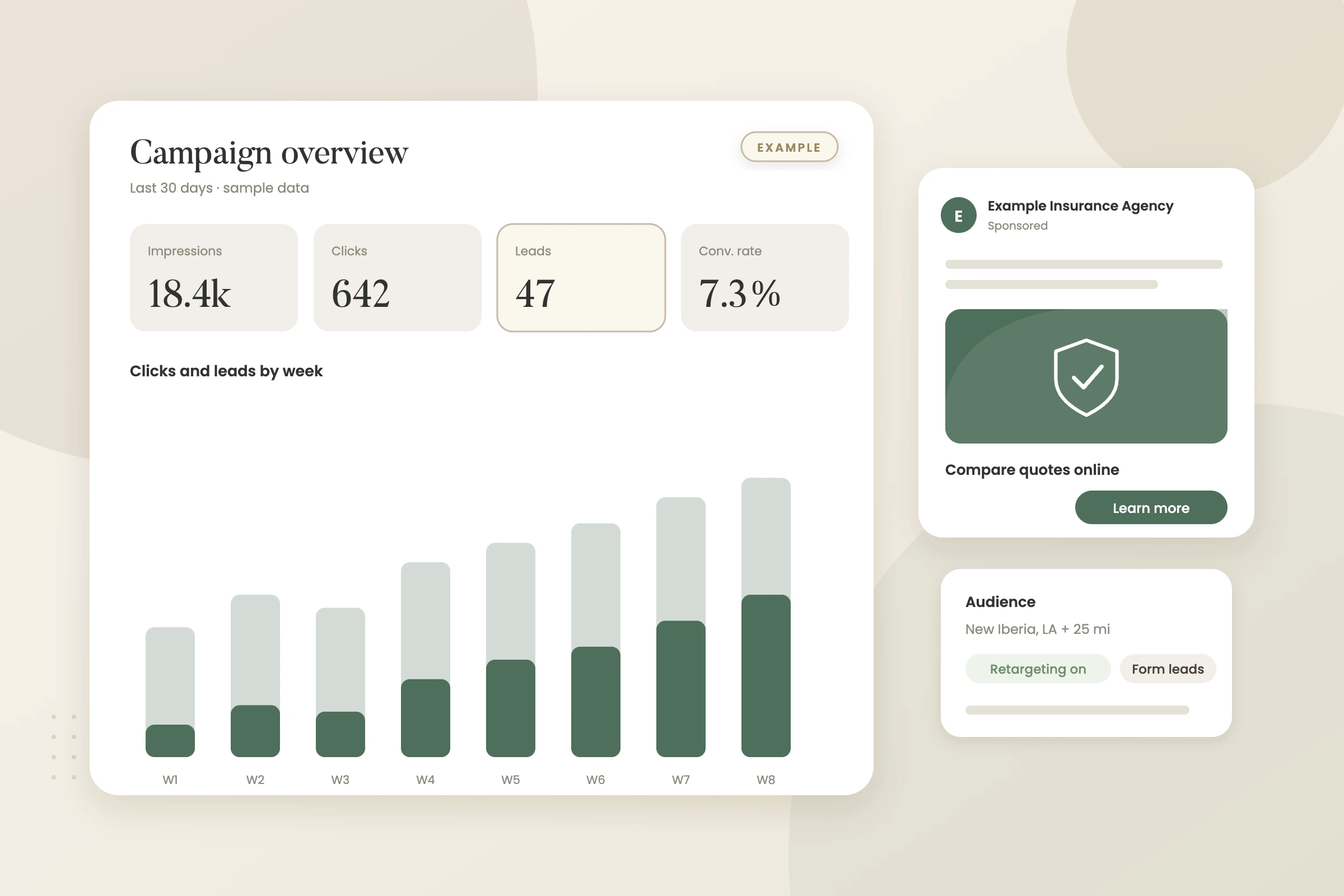
Task: Select the Impressions 18.4k card
Action: tap(214, 278)
